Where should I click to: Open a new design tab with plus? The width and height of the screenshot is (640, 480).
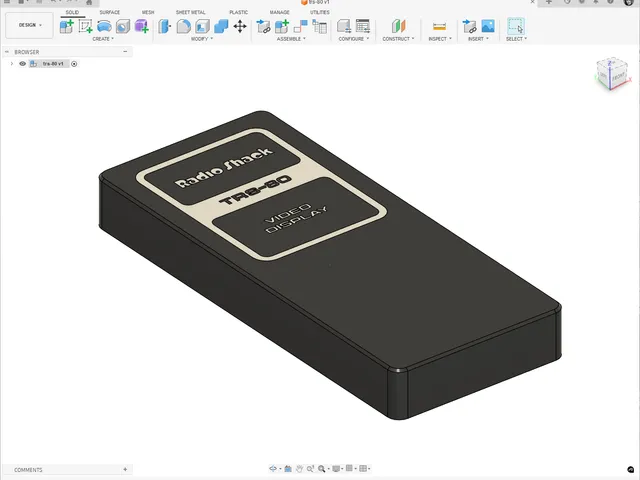coord(549,2)
